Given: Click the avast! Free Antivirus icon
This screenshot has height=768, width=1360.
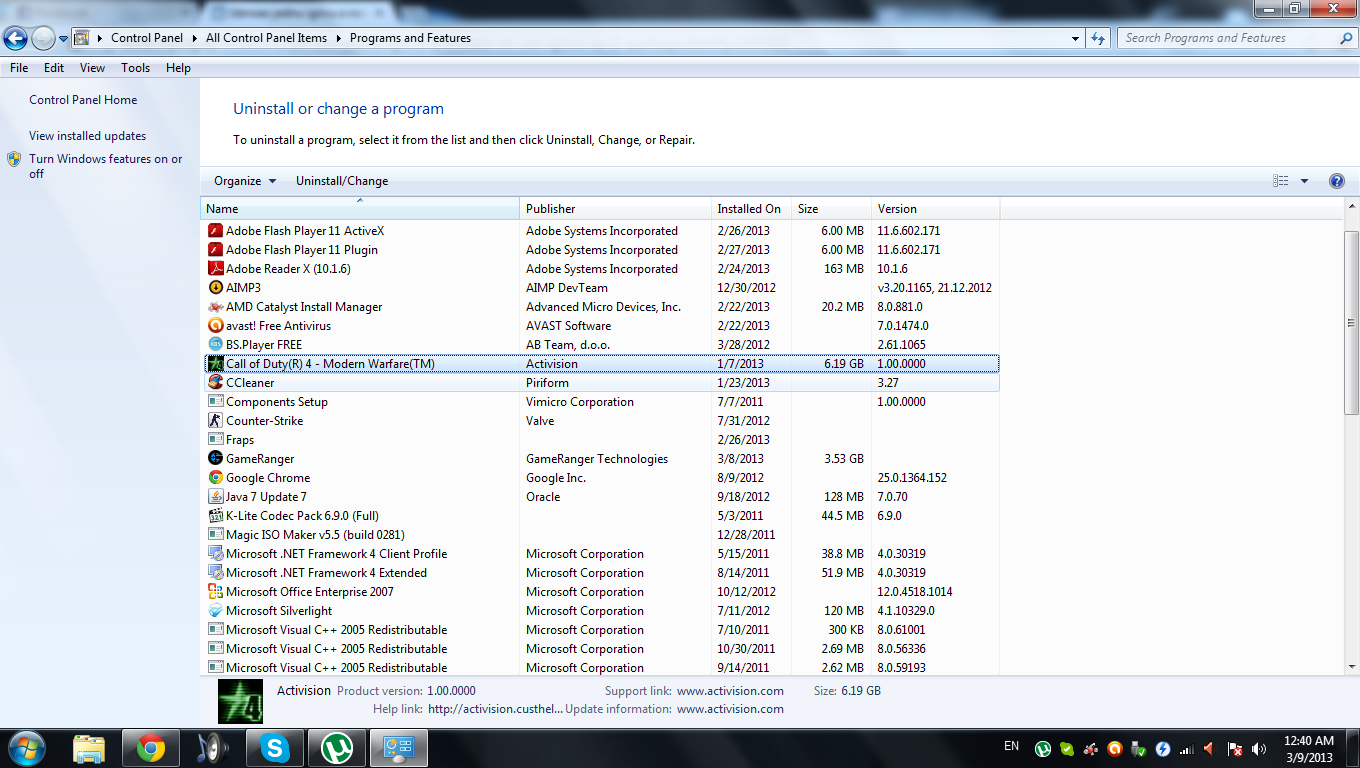Looking at the screenshot, I should pyautogui.click(x=215, y=326).
